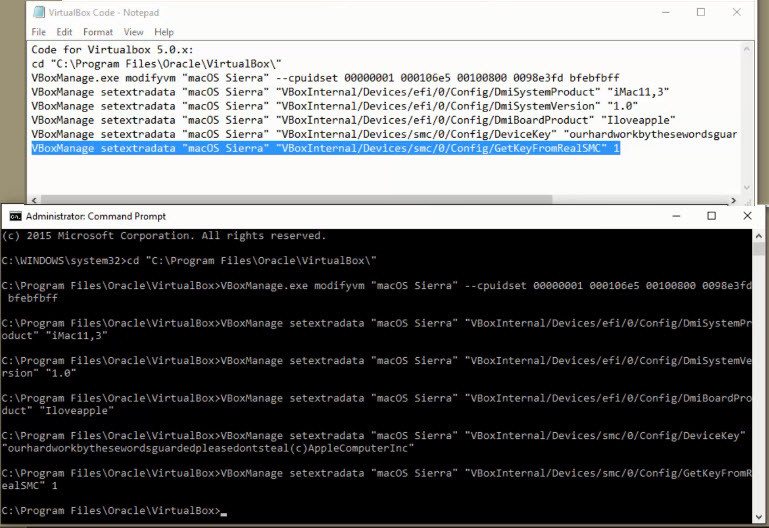Viewport: 769px width, 528px height.
Task: Click the DmiBoardProduct "Iloveapple" line in Notepad
Action: point(354,120)
